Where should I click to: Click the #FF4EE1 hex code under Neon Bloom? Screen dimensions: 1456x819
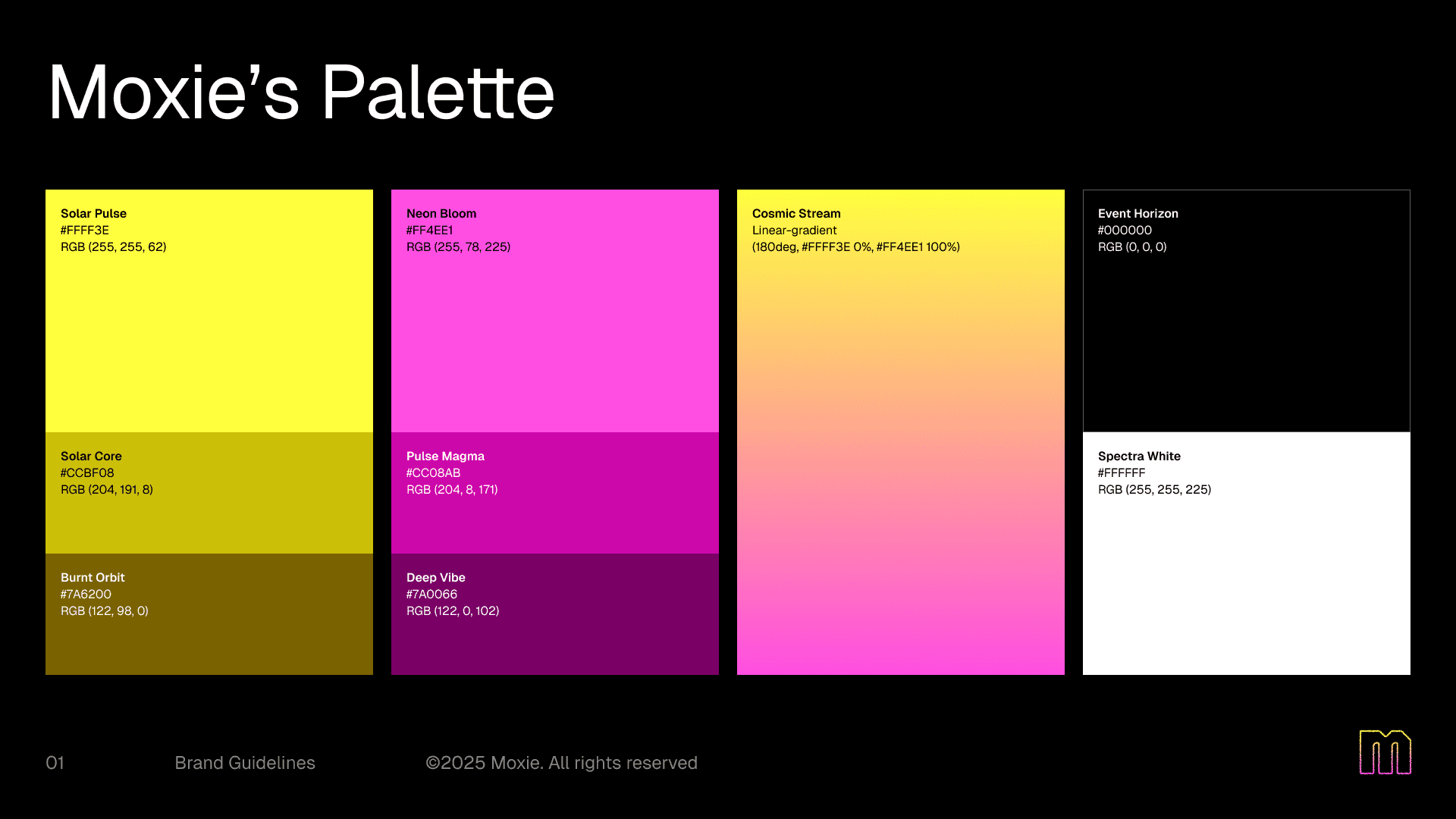429,231
